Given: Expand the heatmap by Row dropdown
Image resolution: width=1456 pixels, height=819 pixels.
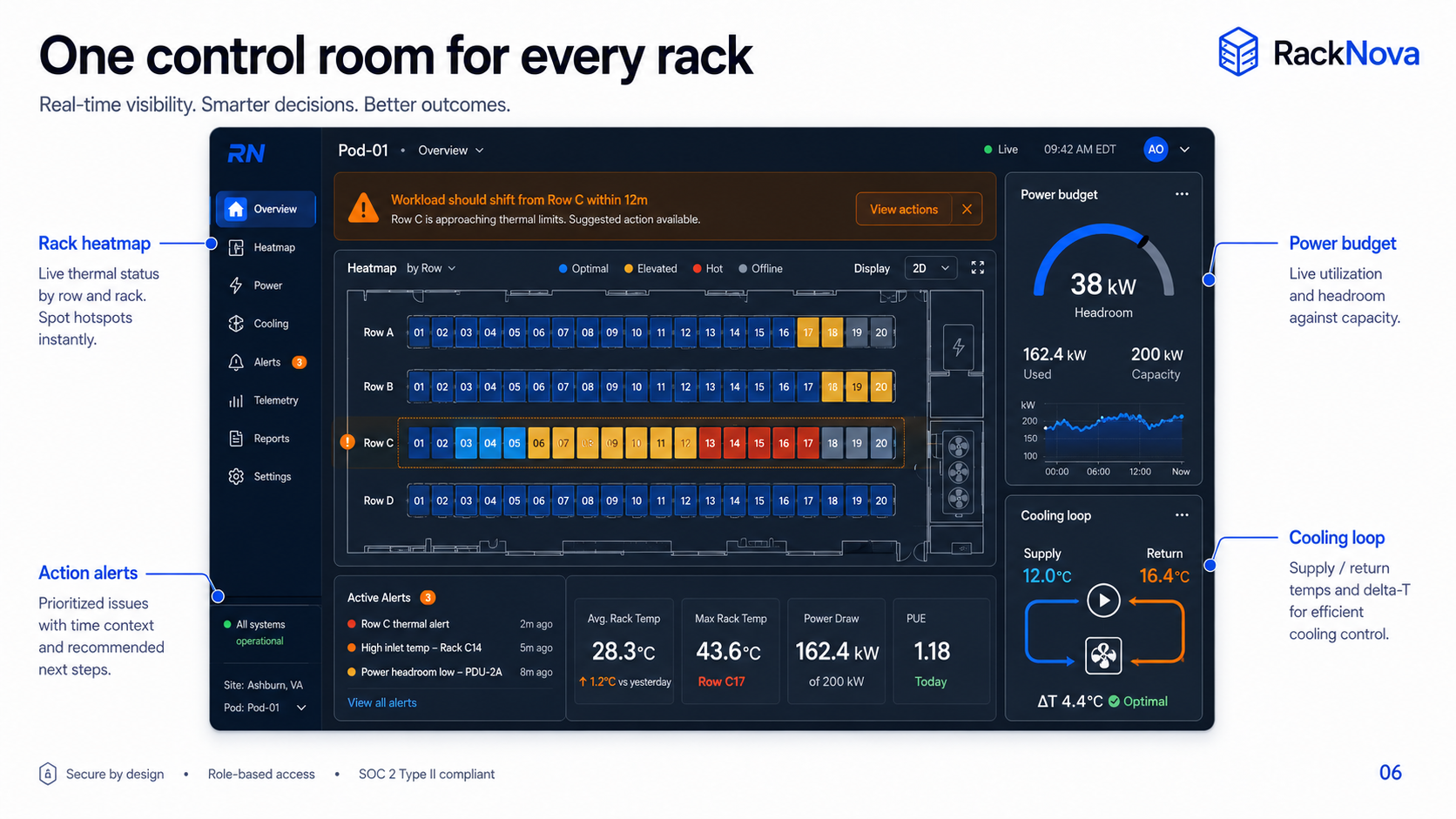Looking at the screenshot, I should 431,268.
